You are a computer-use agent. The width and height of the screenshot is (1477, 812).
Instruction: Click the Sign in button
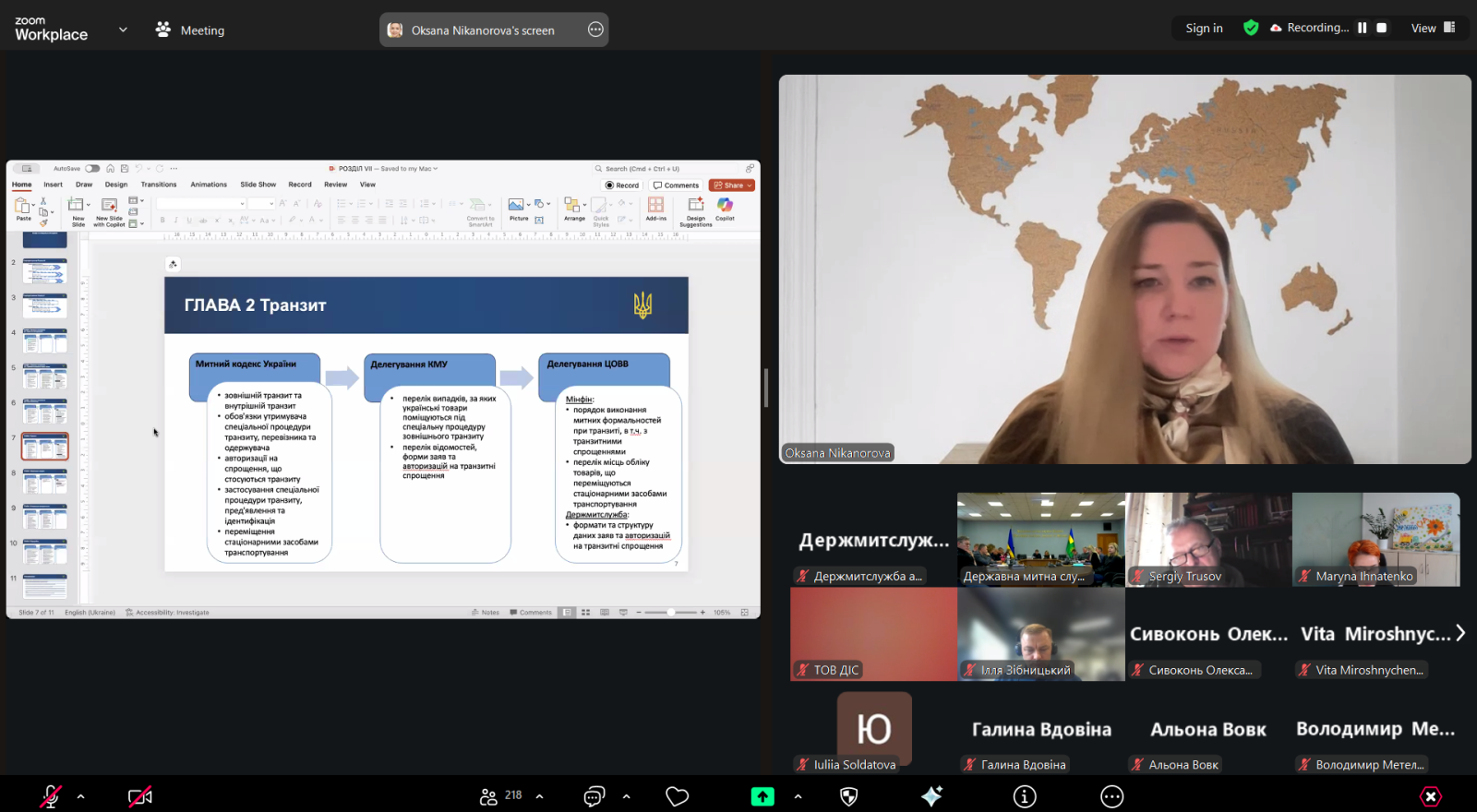click(1204, 28)
